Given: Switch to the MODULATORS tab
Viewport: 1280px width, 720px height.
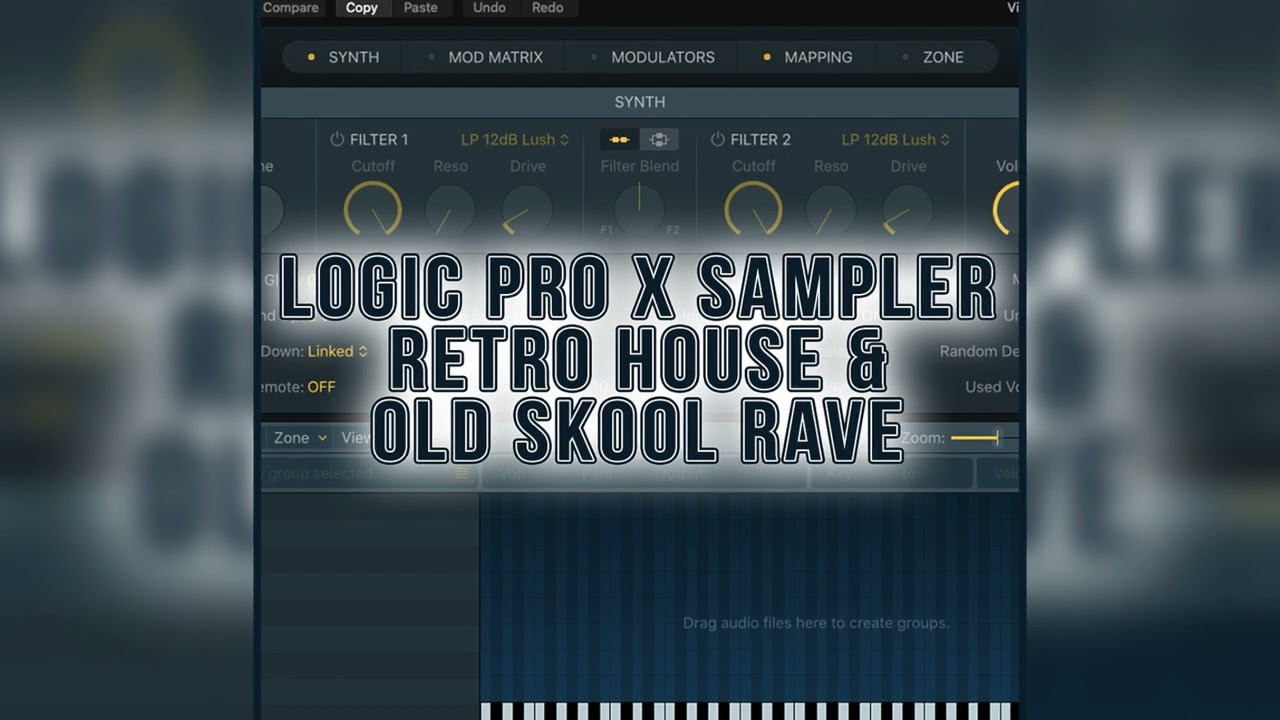Looking at the screenshot, I should (652, 57).
